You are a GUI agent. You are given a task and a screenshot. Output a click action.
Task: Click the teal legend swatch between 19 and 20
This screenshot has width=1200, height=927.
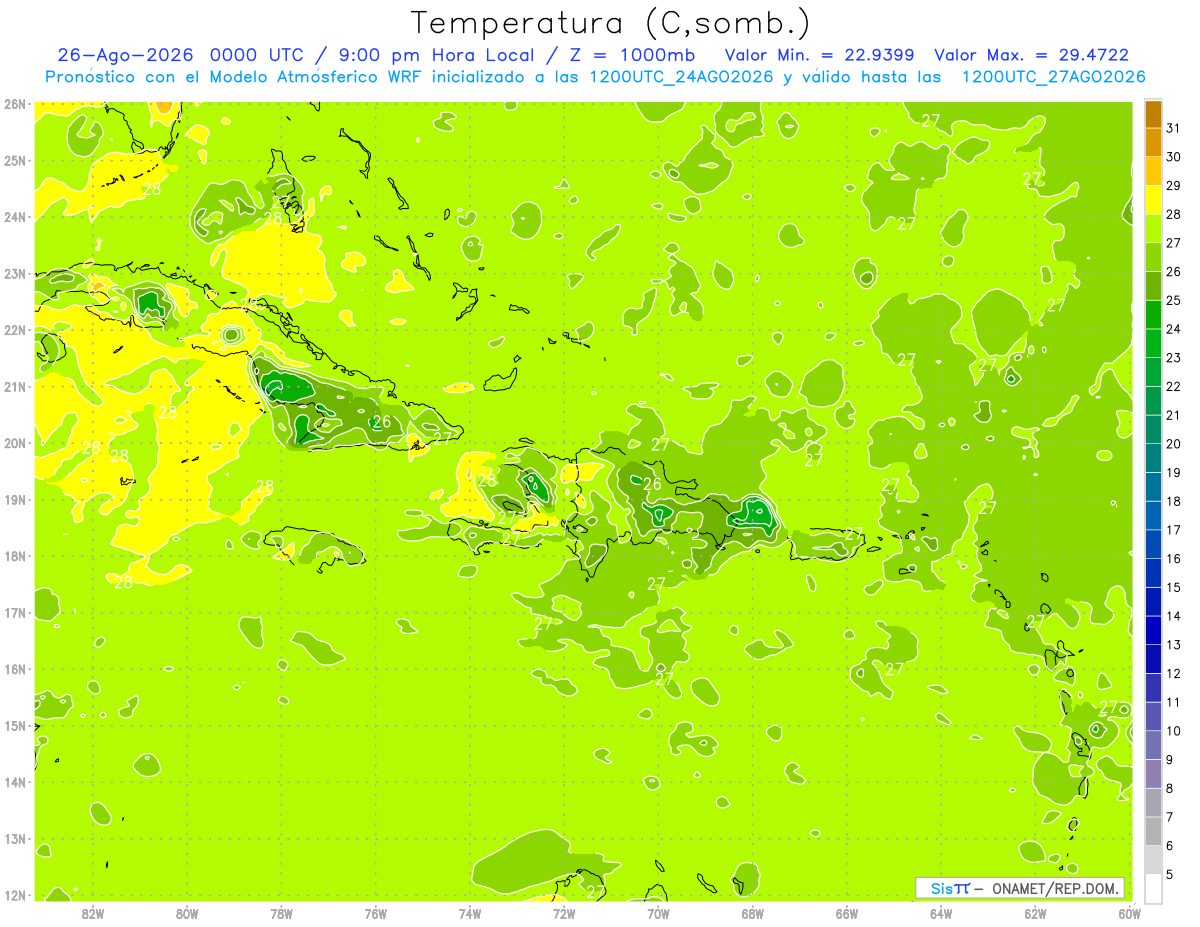pos(1153,459)
